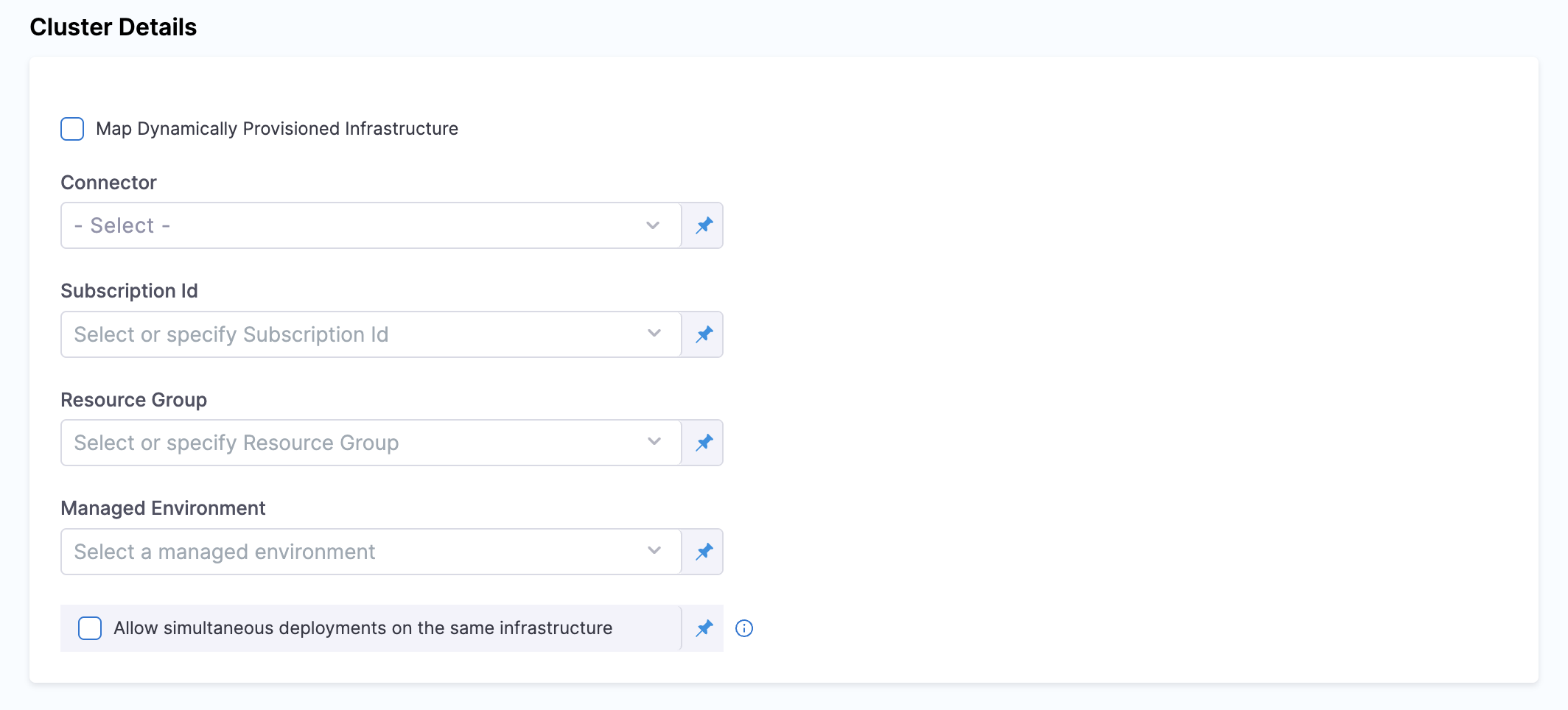Expand the Resource Group chevron arrow
Viewport: 1568px width, 710px height.
pos(654,442)
